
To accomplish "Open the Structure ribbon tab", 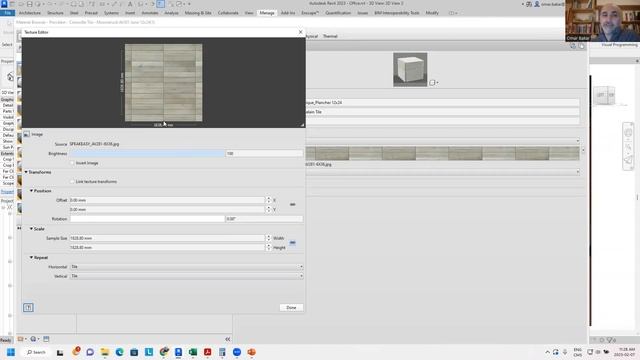I will pos(55,13).
